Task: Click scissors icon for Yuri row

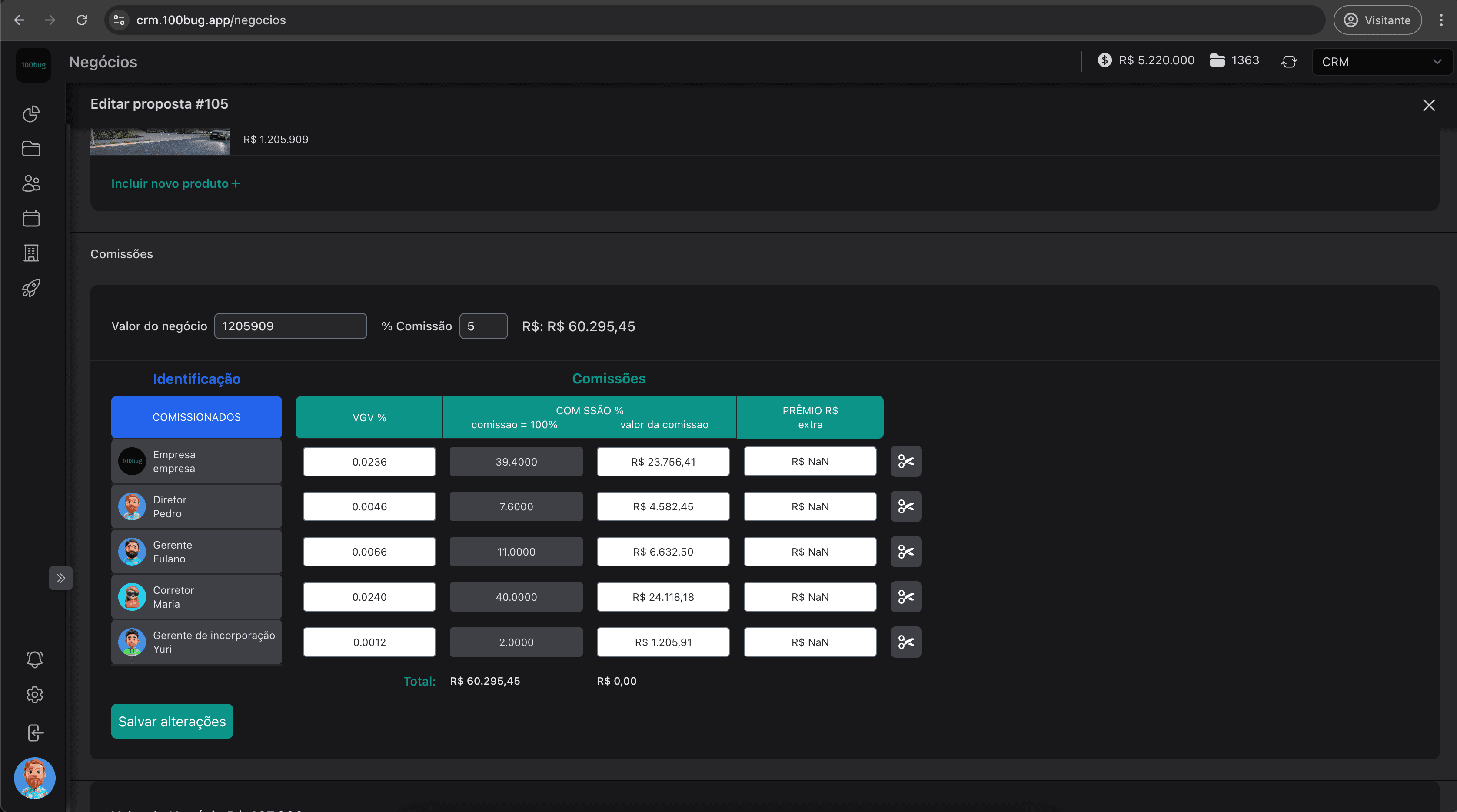Action: tap(906, 642)
